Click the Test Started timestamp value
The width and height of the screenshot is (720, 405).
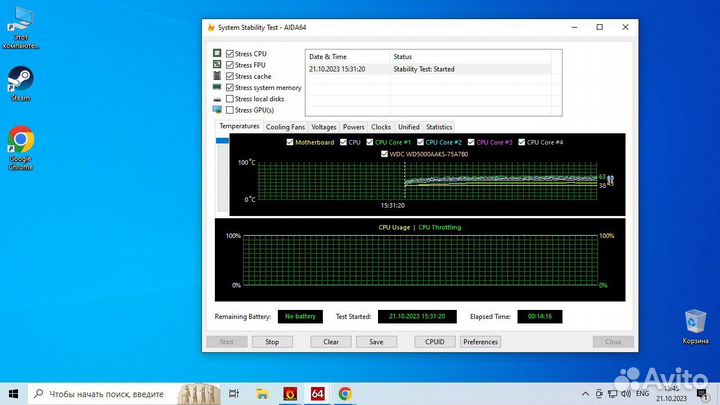(x=417, y=316)
